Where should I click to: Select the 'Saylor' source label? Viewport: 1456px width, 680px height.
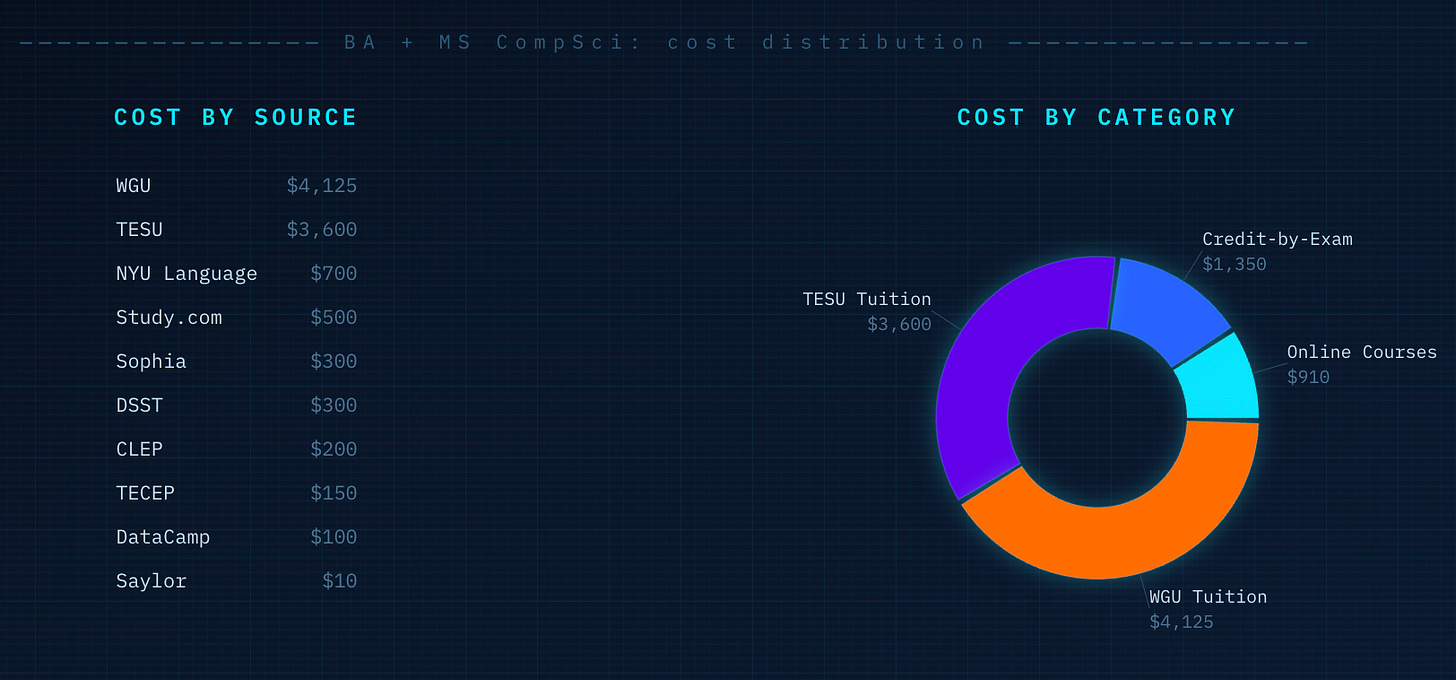[151, 581]
